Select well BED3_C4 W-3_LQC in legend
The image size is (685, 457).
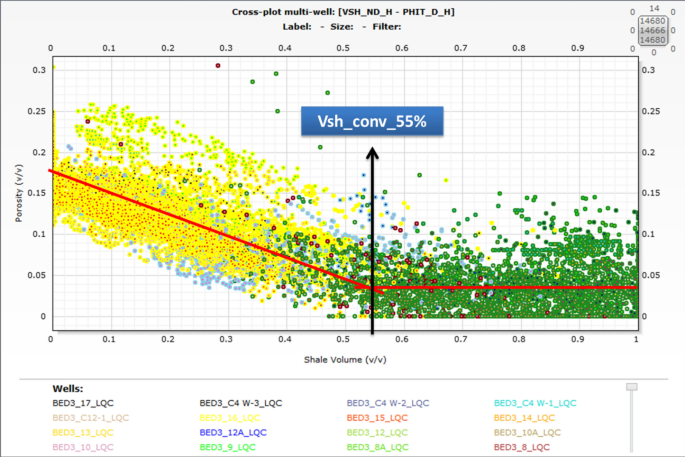click(x=241, y=403)
